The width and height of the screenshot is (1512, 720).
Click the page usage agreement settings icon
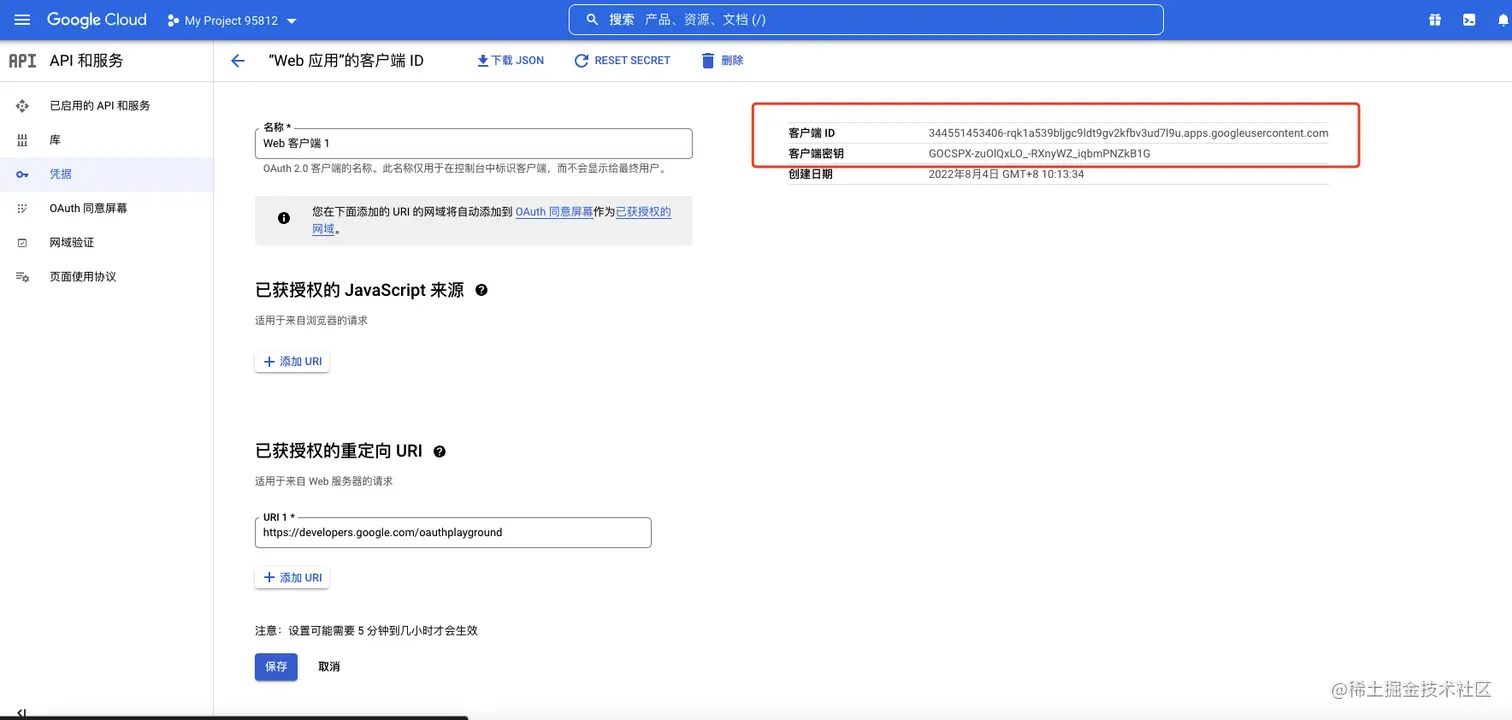[x=22, y=276]
